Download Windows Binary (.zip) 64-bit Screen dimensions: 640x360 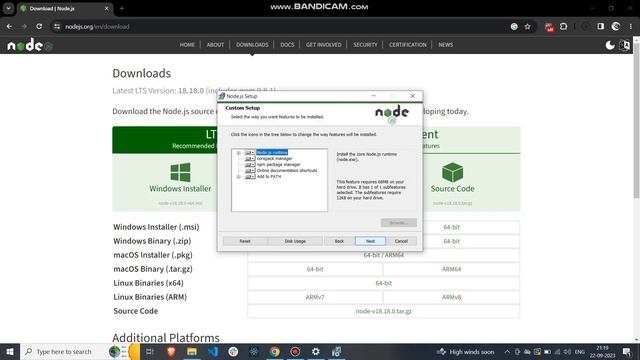pos(451,241)
